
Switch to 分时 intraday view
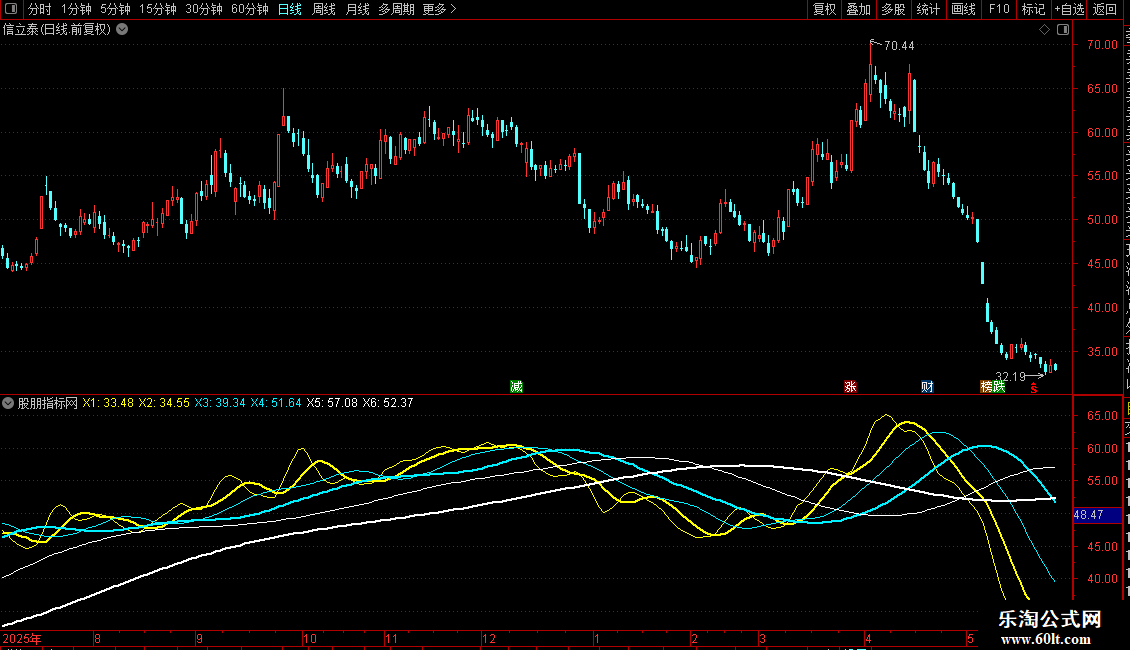pos(40,9)
